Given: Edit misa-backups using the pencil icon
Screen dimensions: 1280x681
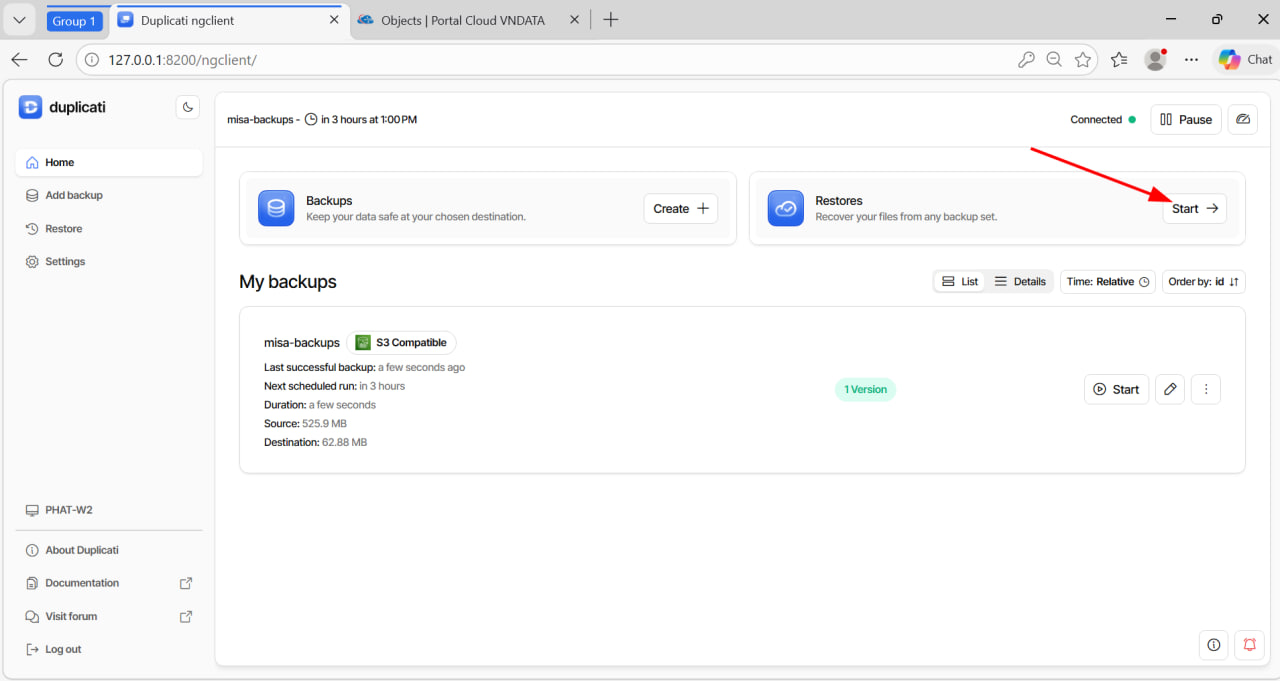Looking at the screenshot, I should point(1170,389).
